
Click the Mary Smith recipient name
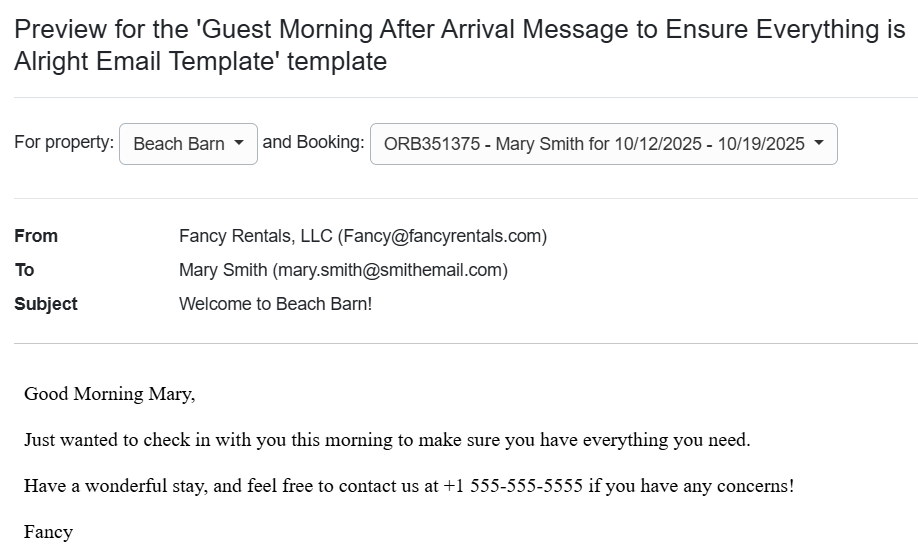[223, 270]
